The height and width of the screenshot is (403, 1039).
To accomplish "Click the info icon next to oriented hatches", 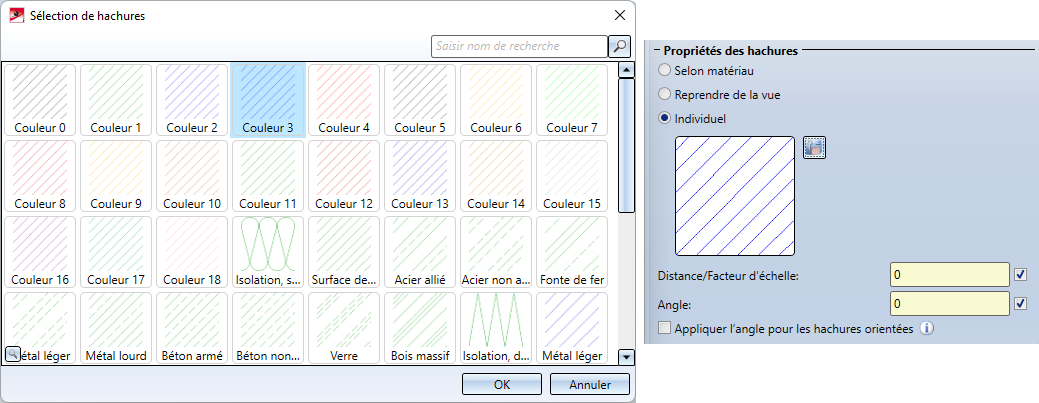I will [927, 328].
